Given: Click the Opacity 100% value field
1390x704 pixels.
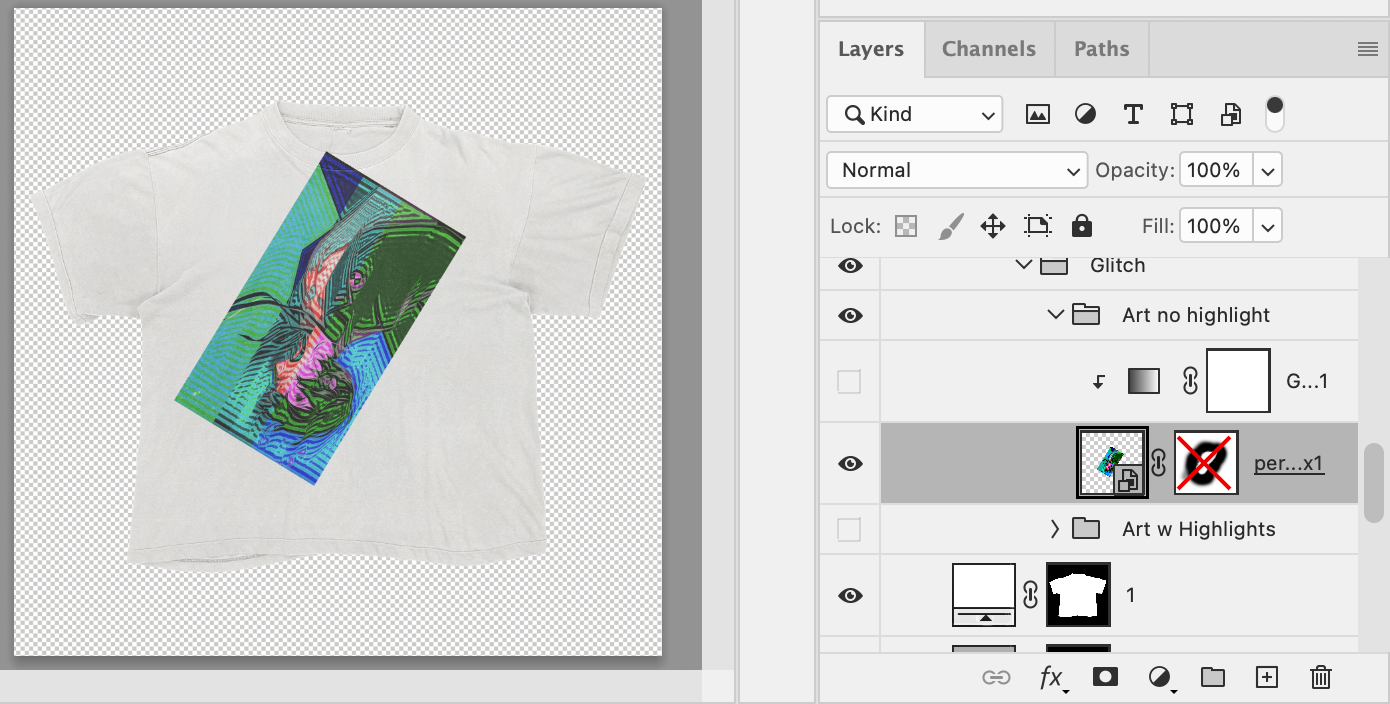Looking at the screenshot, I should pyautogui.click(x=1216, y=170).
